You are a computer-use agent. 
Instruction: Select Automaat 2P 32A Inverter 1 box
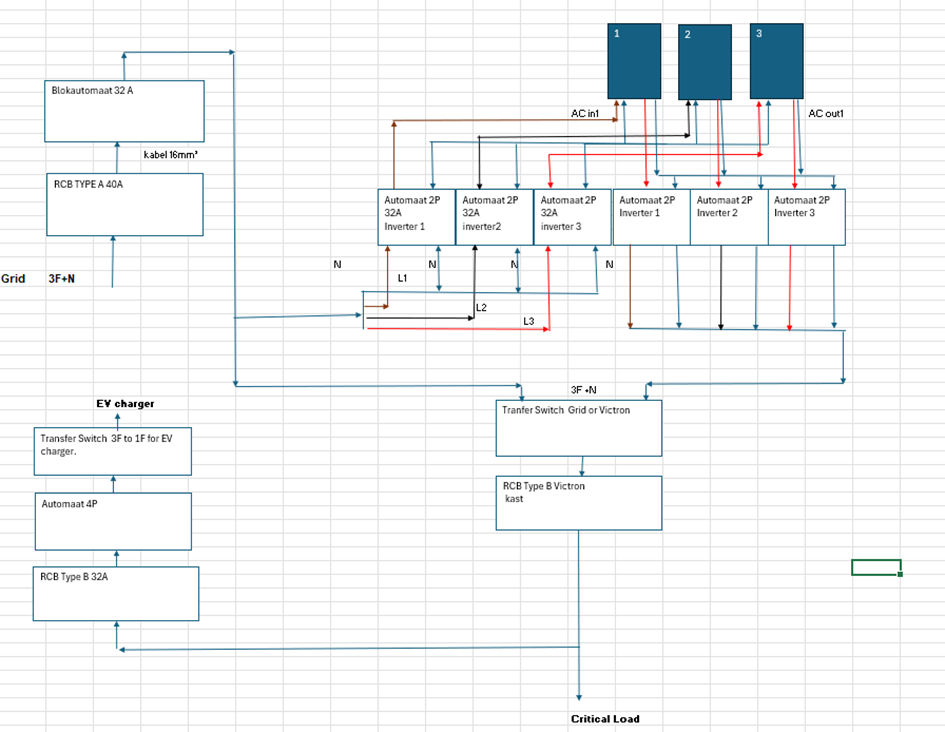pos(416,217)
